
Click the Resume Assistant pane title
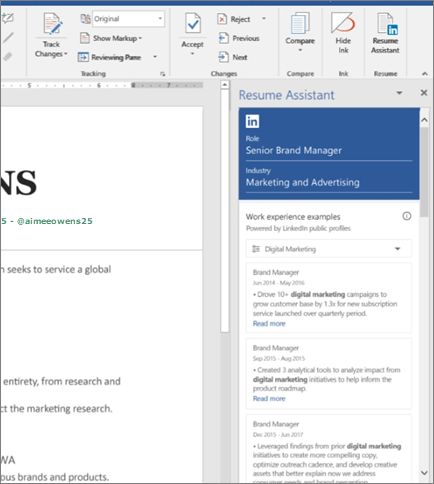click(287, 95)
